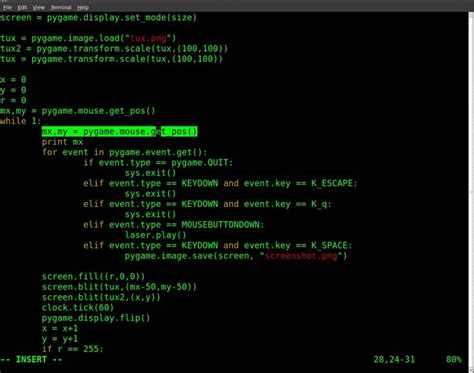Click the 'pygame.display.flip()' line
The image size is (474, 373).
(96, 318)
